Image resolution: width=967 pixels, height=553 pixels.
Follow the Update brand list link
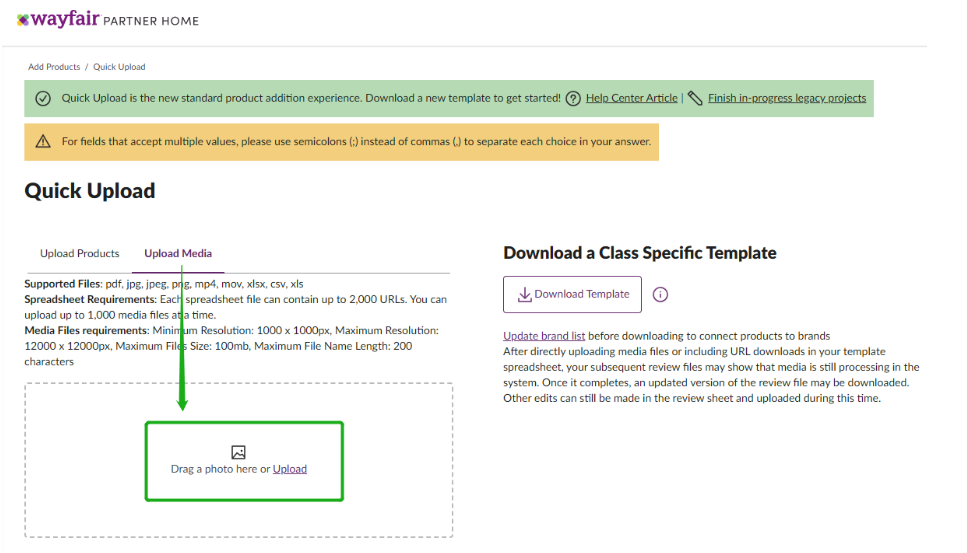544,336
